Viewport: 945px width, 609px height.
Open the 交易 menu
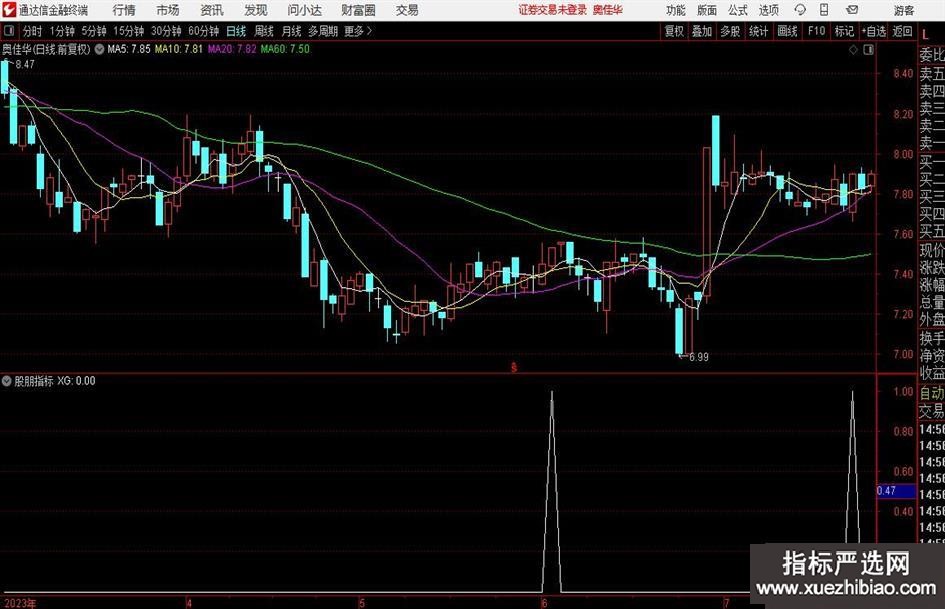pyautogui.click(x=407, y=10)
